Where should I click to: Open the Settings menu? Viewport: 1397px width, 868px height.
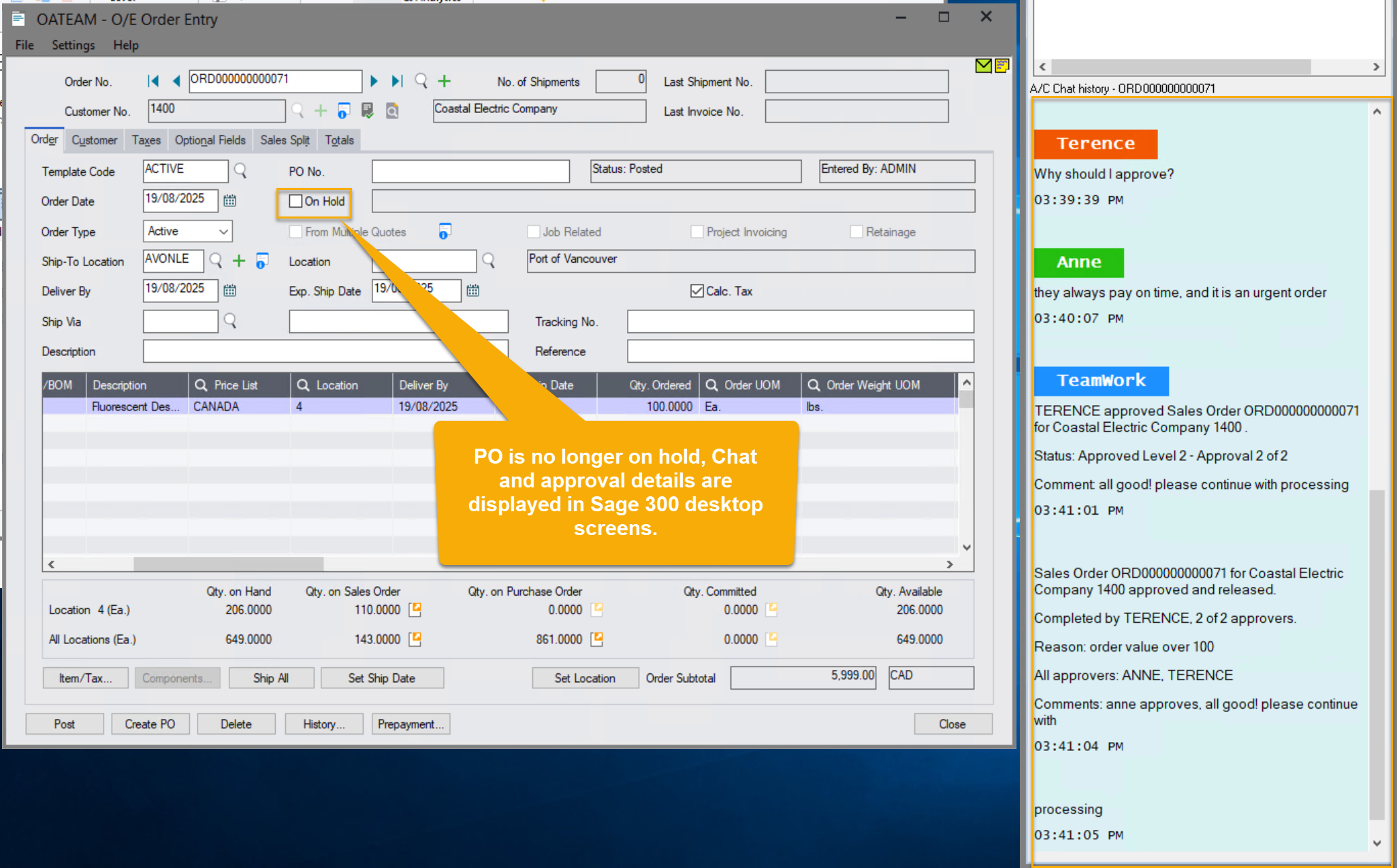pyautogui.click(x=73, y=45)
